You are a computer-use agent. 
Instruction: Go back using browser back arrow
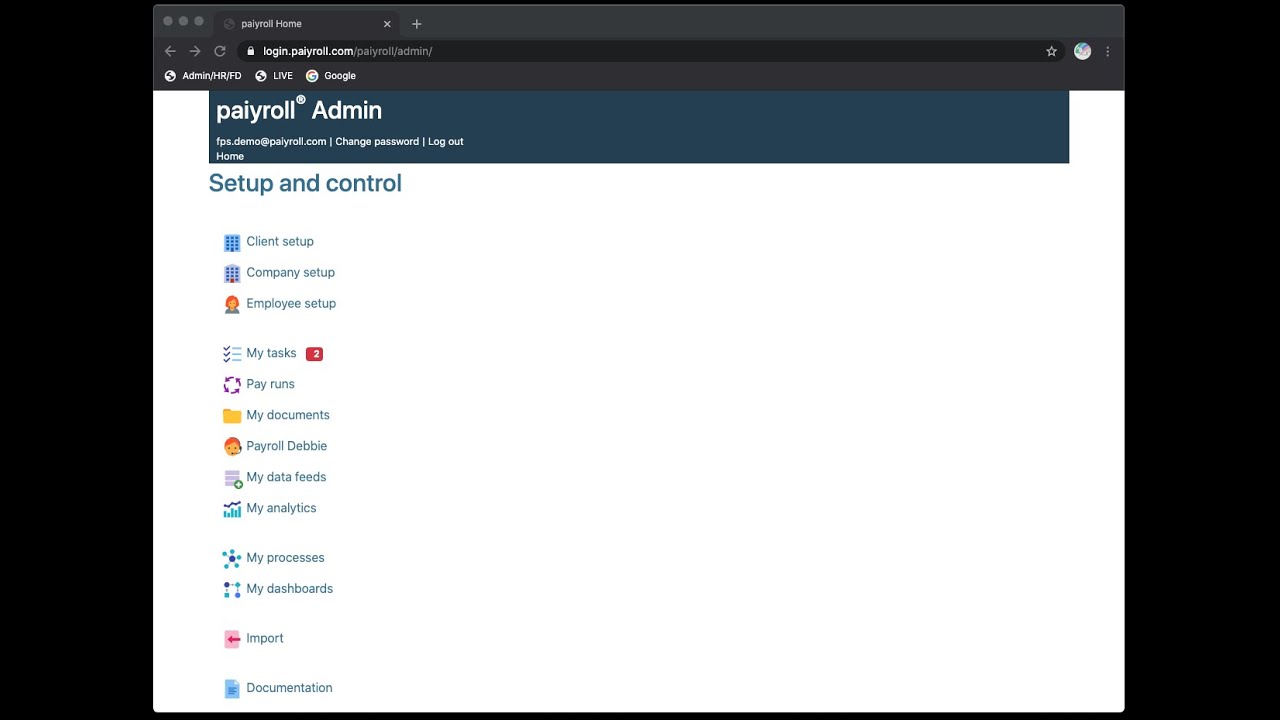(170, 51)
